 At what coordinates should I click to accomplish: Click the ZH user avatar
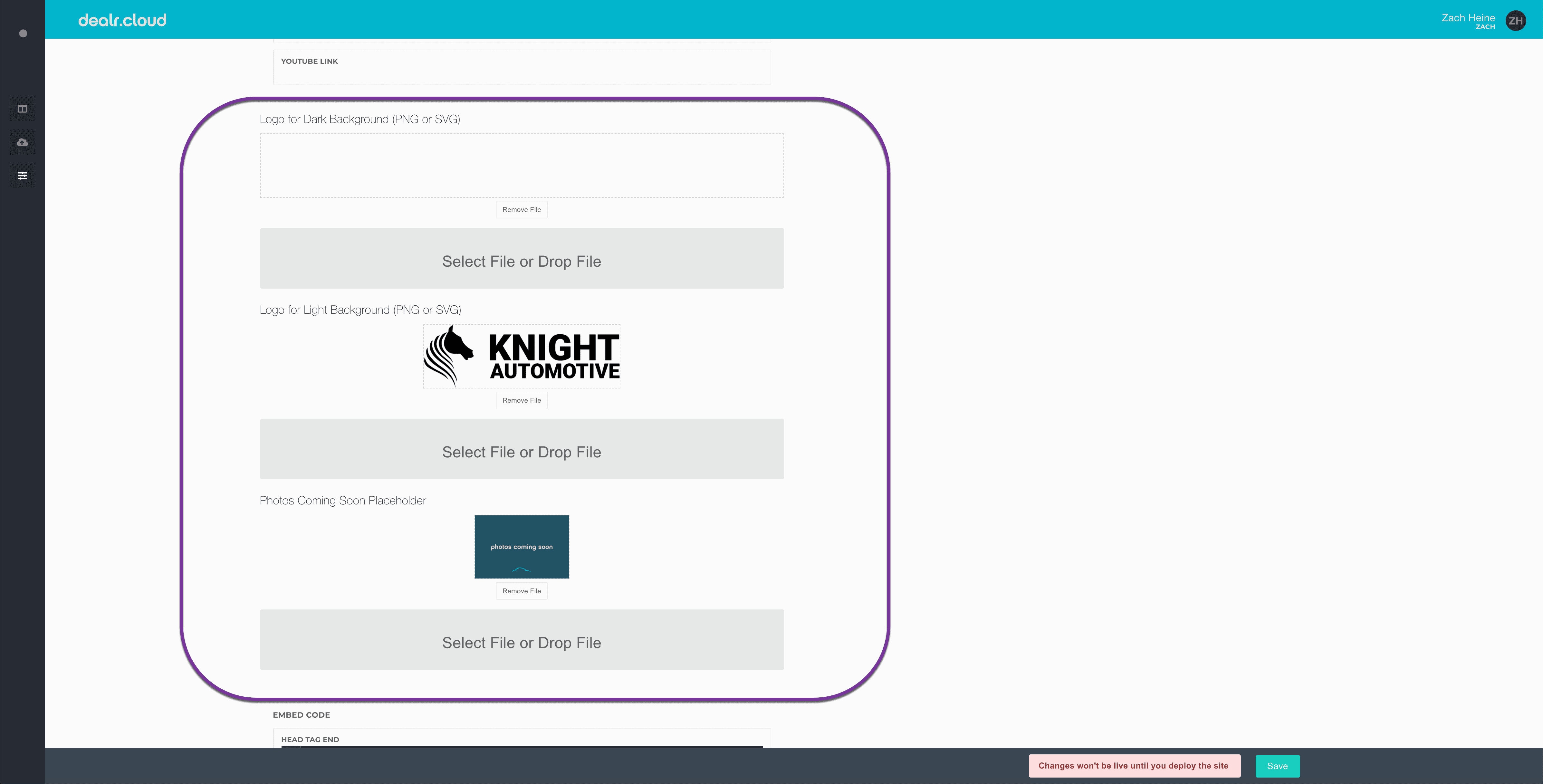tap(1515, 21)
